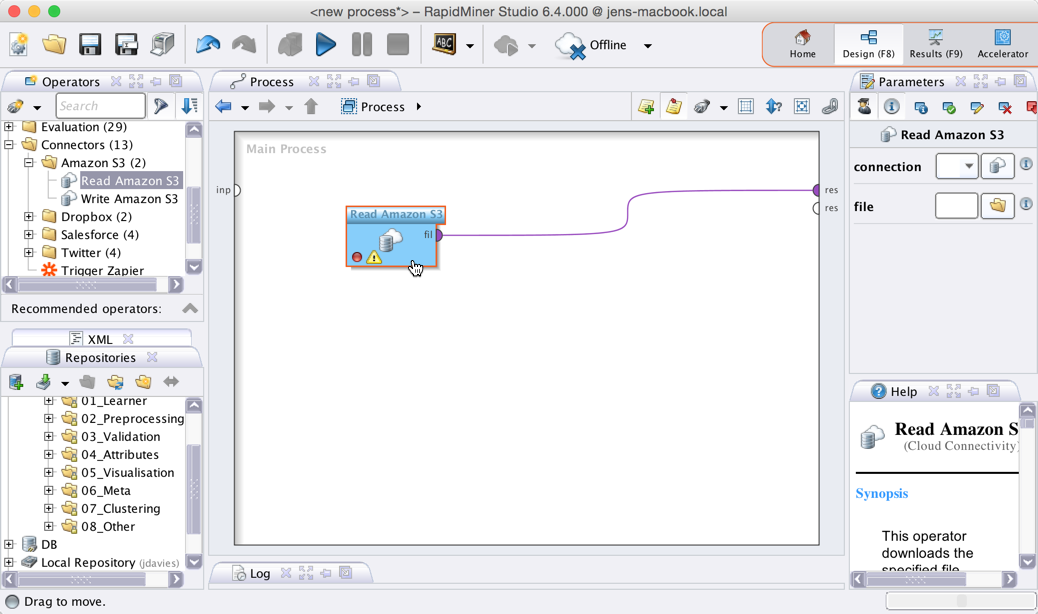
Task: Click the file browse folder icon
Action: (x=997, y=206)
